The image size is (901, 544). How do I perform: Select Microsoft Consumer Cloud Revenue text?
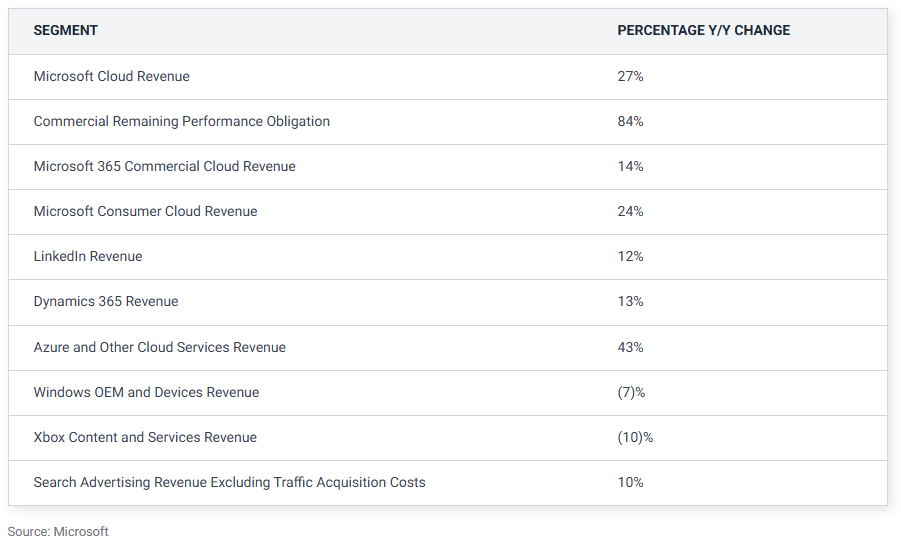tap(145, 211)
